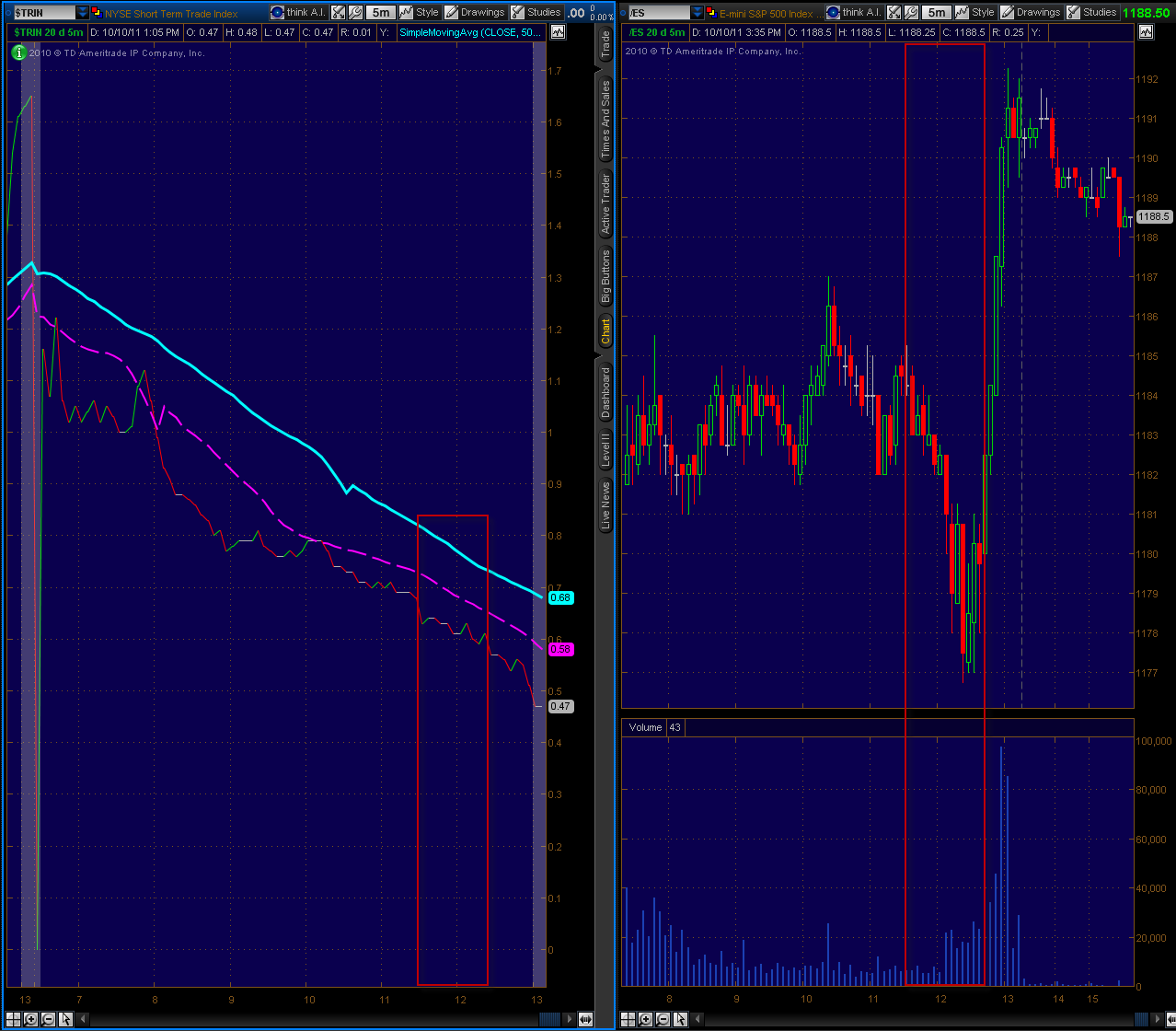Open symbol dropdown arrow for $TRIN chart
1176x1031 pixels.
[83, 13]
